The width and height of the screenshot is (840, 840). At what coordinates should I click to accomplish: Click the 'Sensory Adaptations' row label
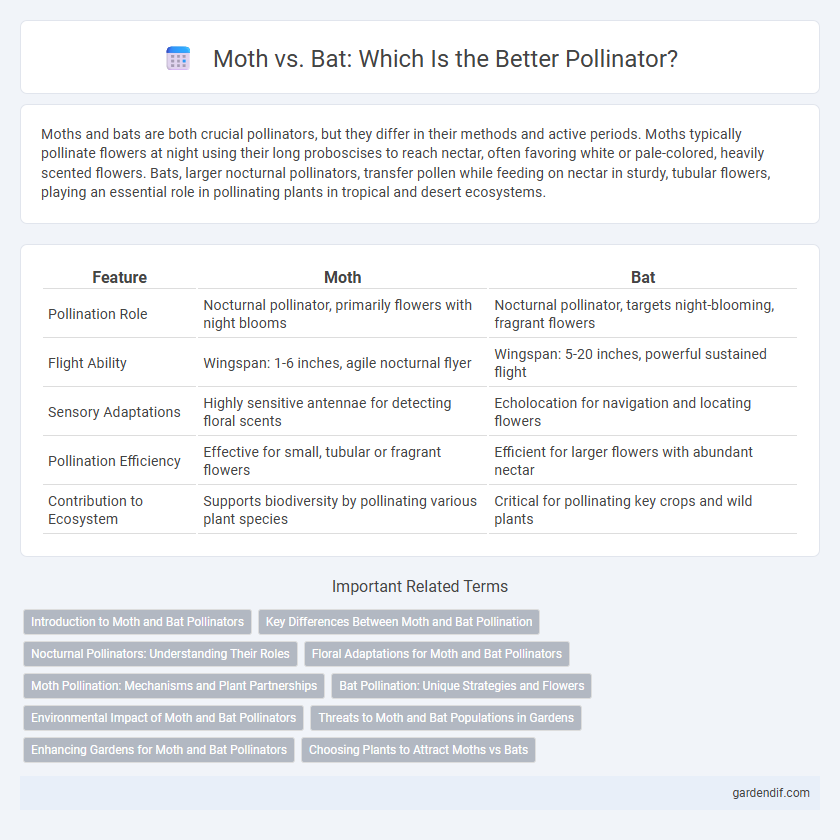[114, 412]
